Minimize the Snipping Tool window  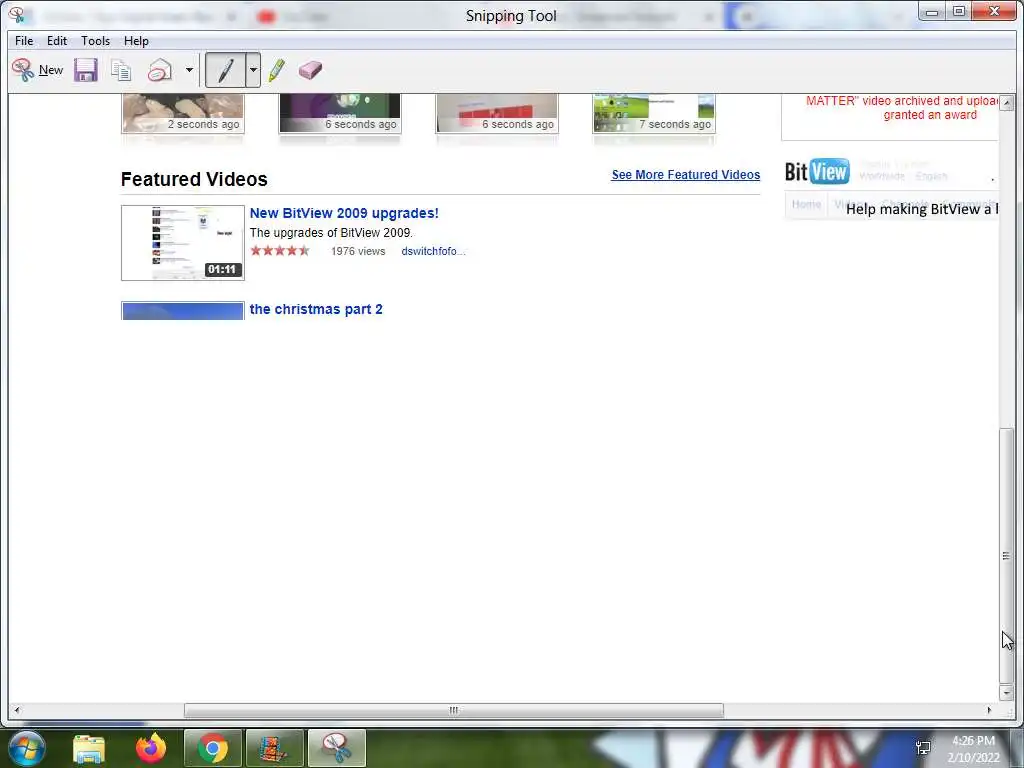(933, 11)
